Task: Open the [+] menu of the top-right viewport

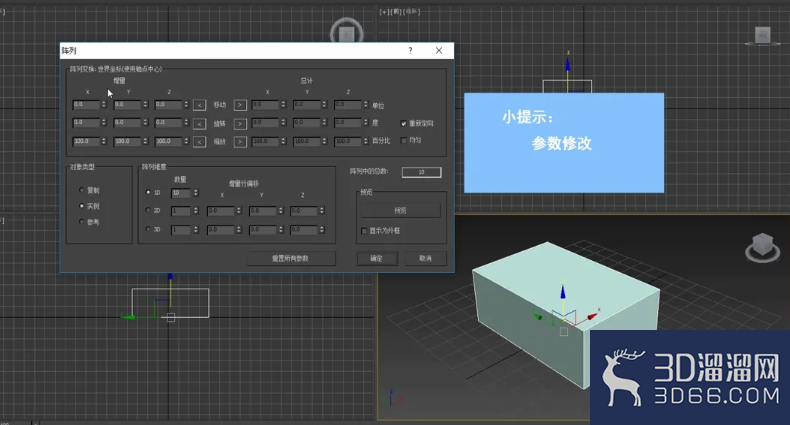Action: point(384,12)
